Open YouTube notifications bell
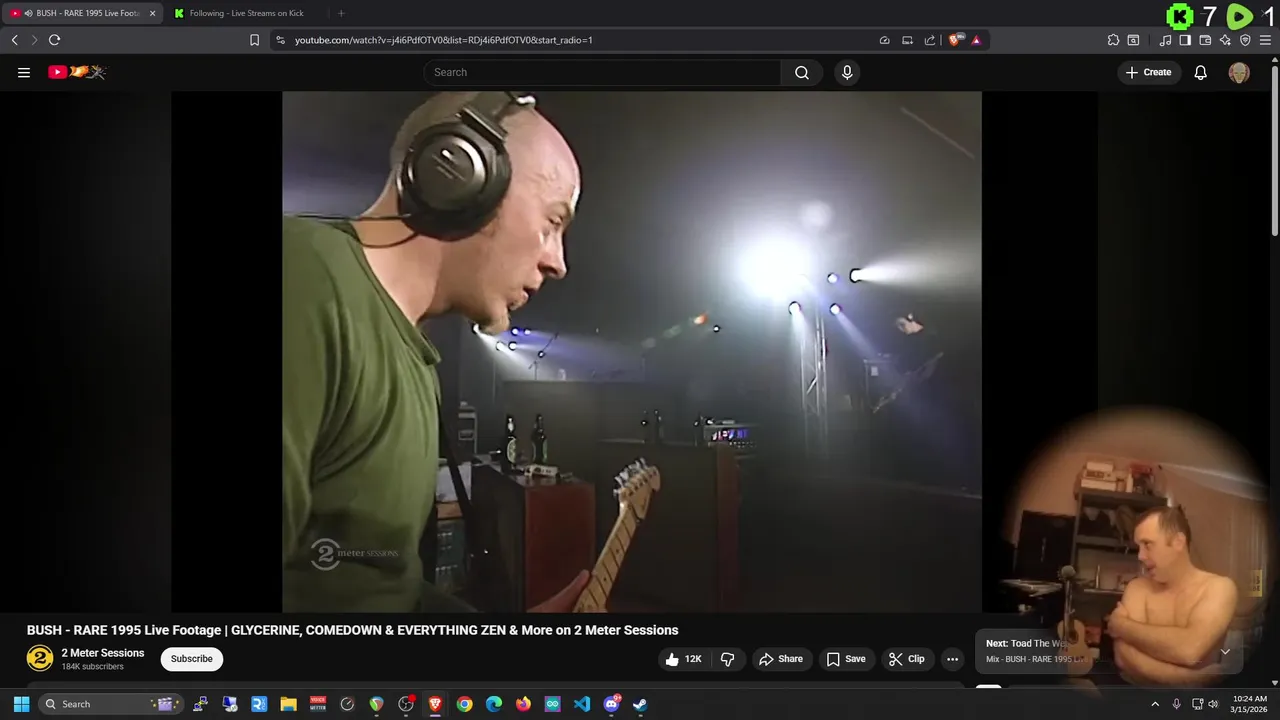 pos(1201,72)
